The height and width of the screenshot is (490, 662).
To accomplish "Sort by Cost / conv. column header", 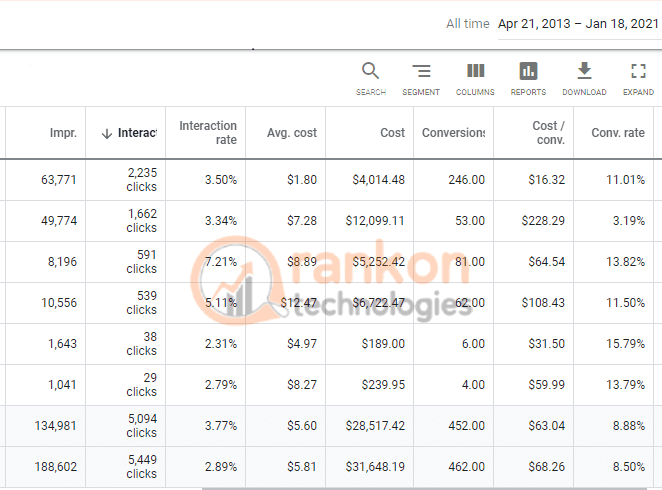I will pos(548,133).
